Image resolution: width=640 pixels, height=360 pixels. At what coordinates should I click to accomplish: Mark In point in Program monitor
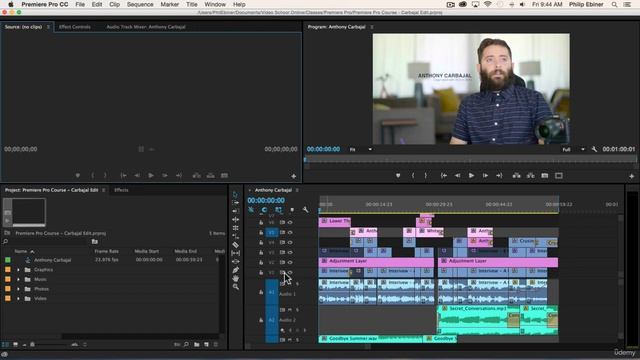tap(413, 176)
